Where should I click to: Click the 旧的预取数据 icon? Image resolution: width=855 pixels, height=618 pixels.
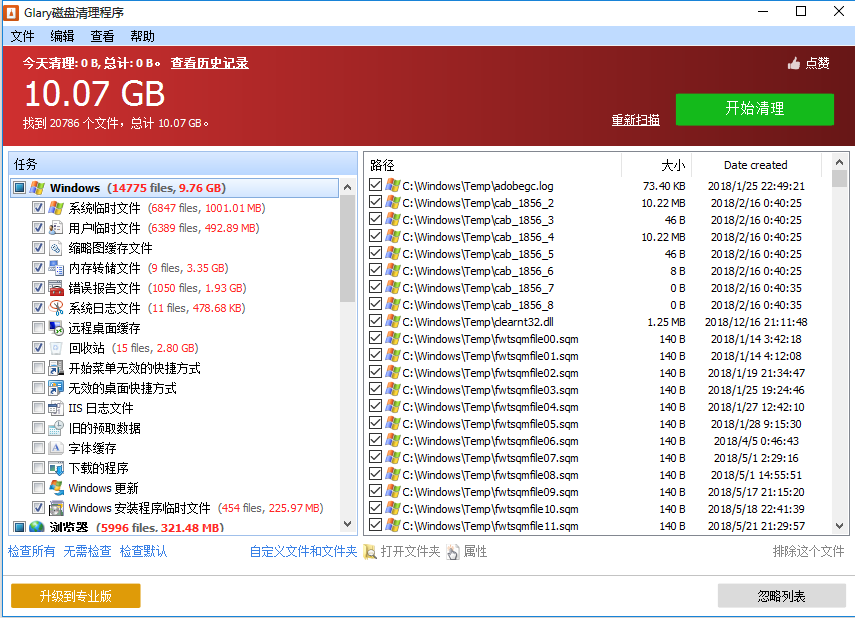(56, 428)
